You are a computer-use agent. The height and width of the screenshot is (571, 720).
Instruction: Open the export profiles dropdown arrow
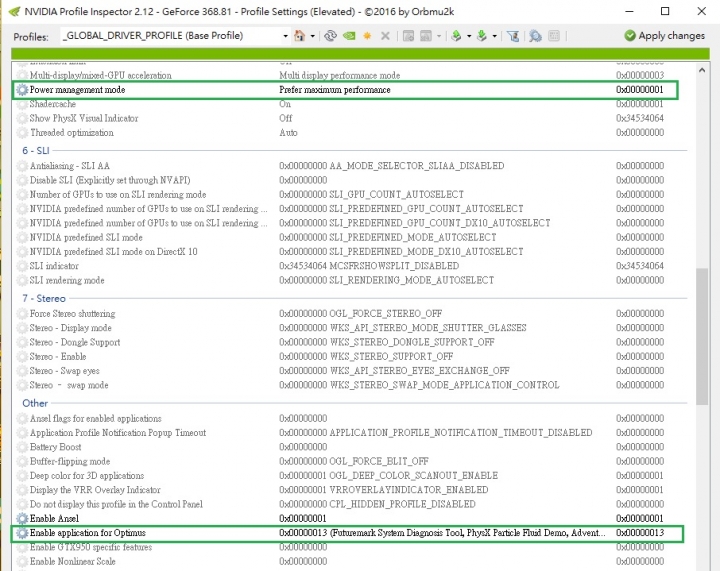469,36
